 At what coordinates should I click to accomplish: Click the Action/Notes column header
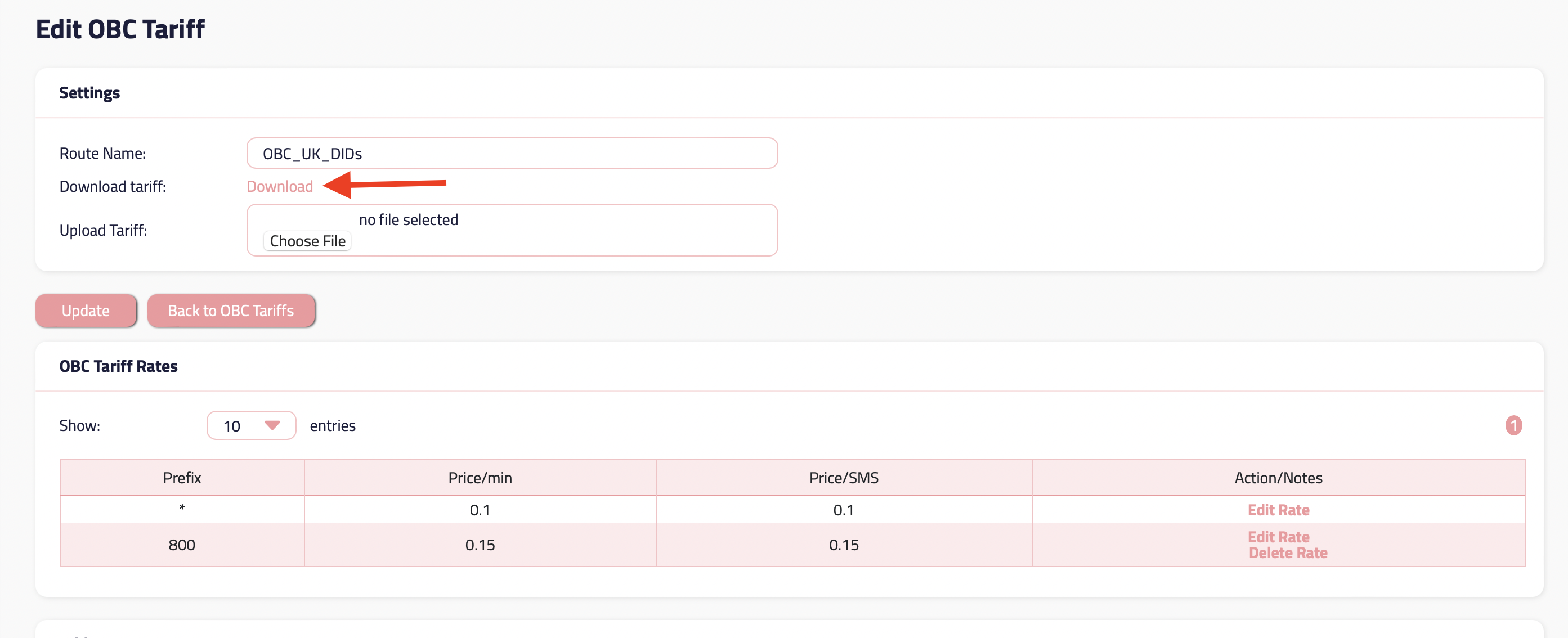pyautogui.click(x=1278, y=478)
